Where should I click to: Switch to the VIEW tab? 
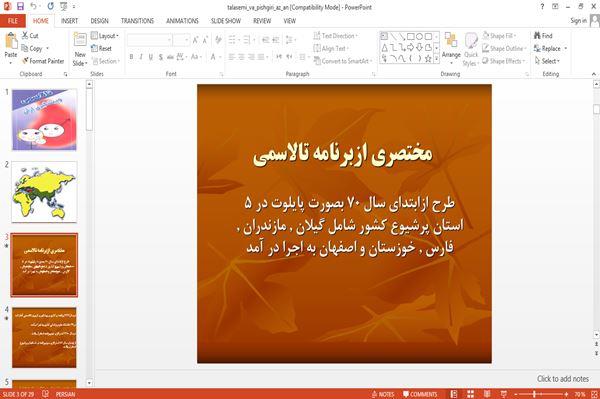[x=290, y=21]
